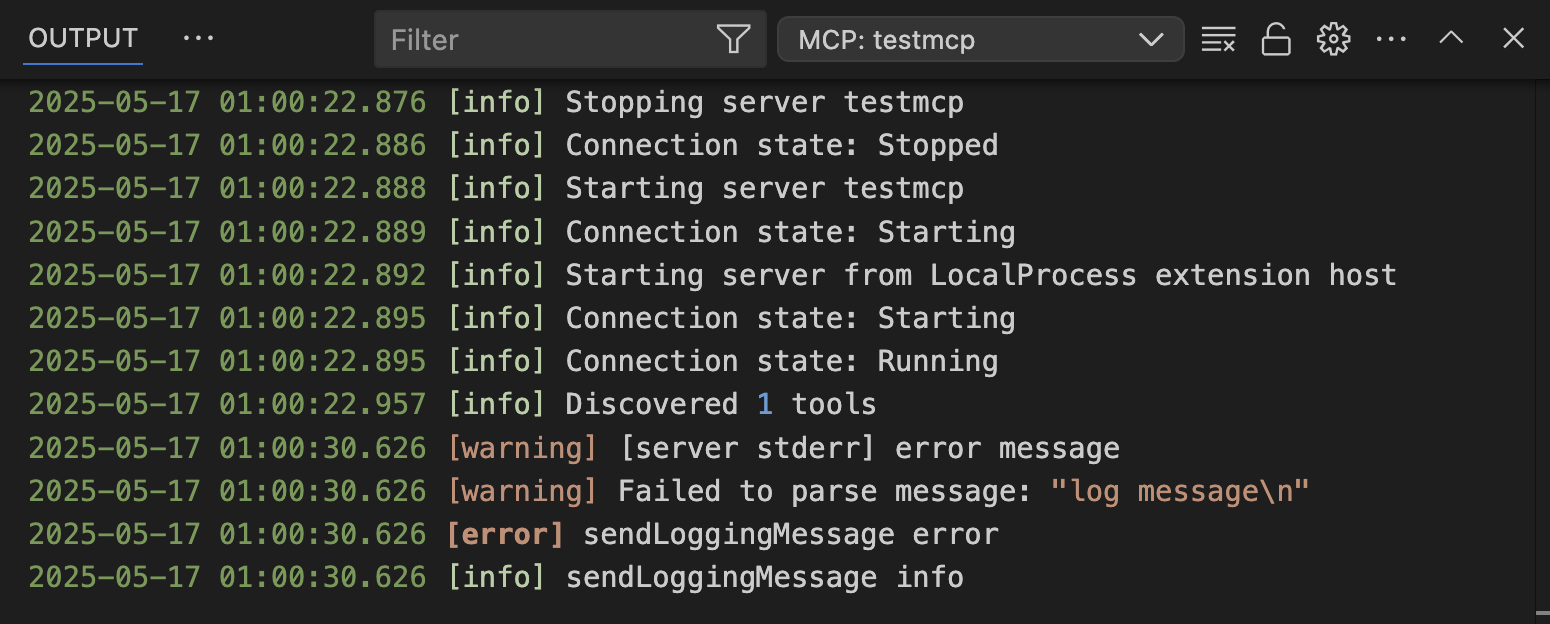The height and width of the screenshot is (624, 1550).
Task: Open filter options funnel icon
Action: [x=733, y=40]
